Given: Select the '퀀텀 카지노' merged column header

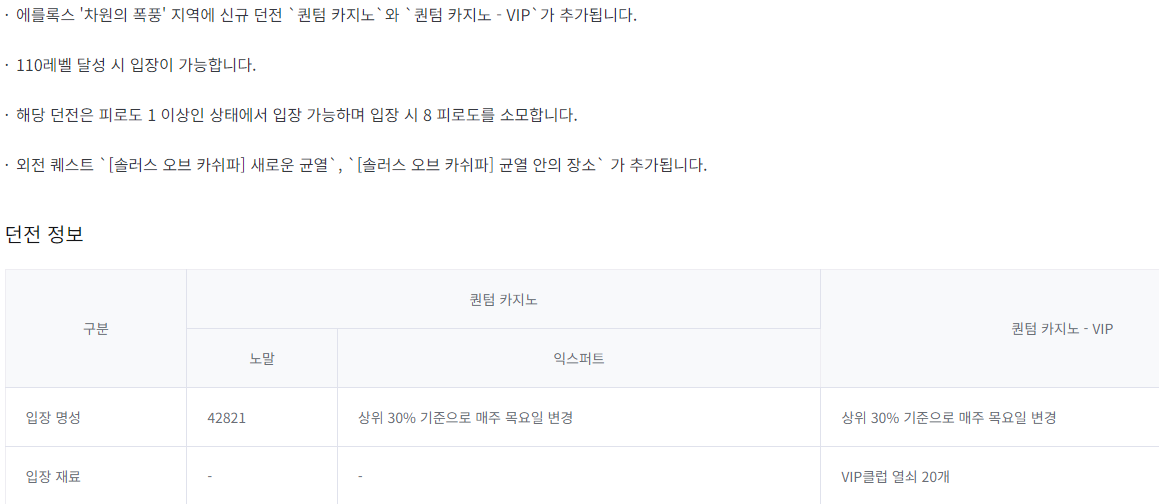Looking at the screenshot, I should point(503,299).
